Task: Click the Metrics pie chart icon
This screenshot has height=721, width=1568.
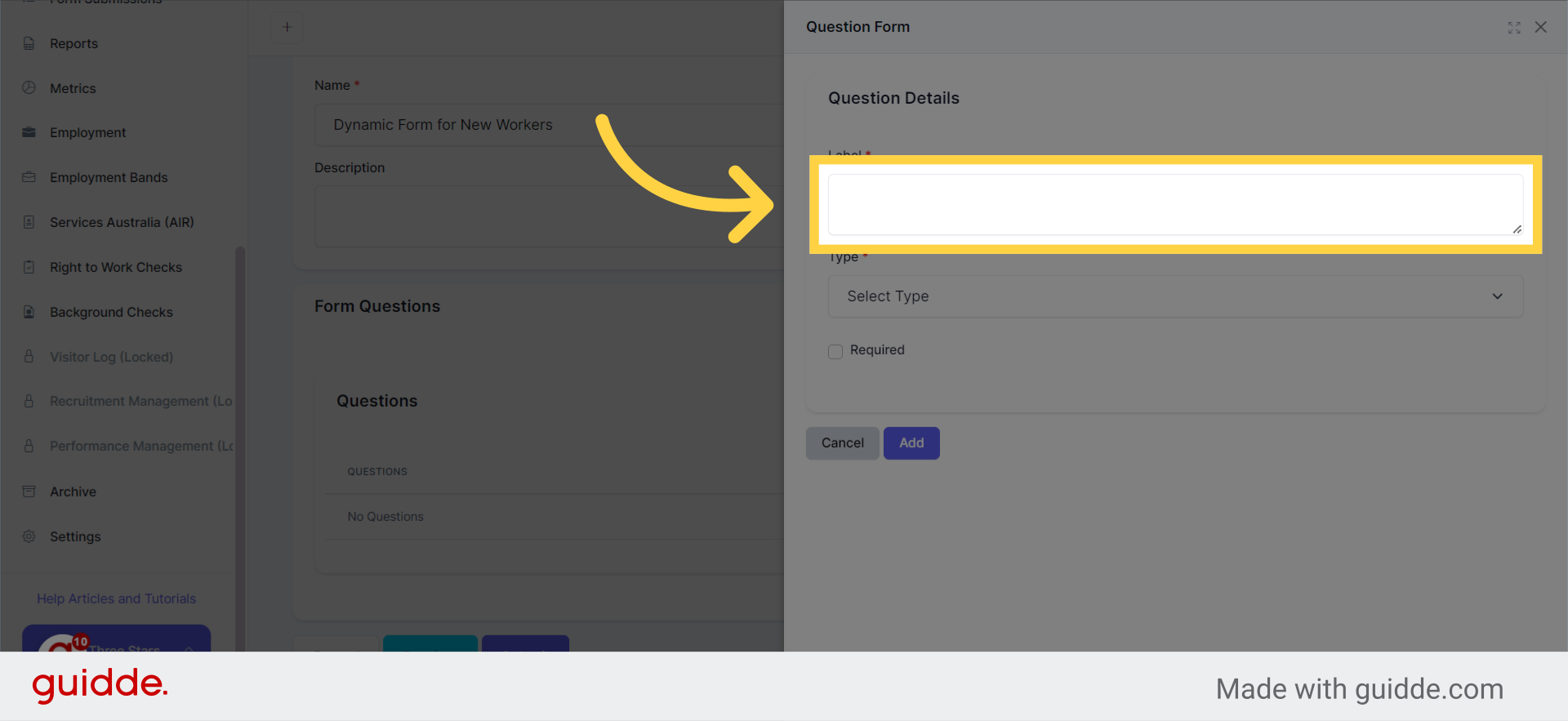Action: (x=29, y=87)
